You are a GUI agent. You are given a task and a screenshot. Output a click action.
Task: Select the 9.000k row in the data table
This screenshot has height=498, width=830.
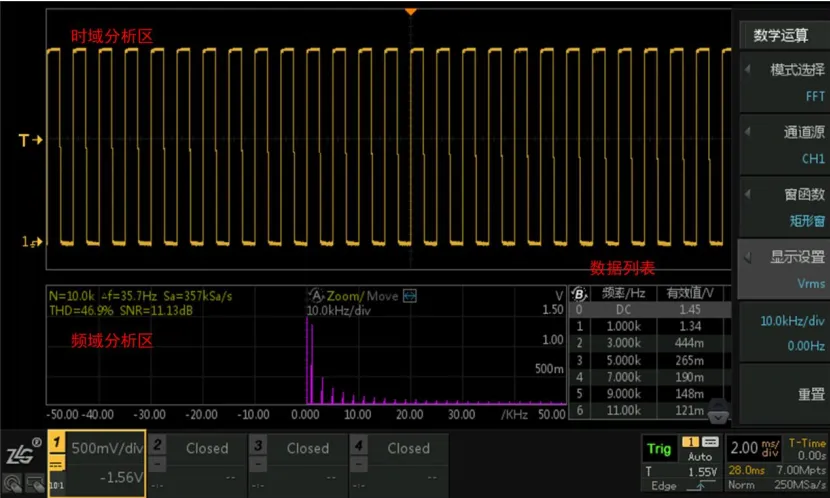tap(650, 394)
